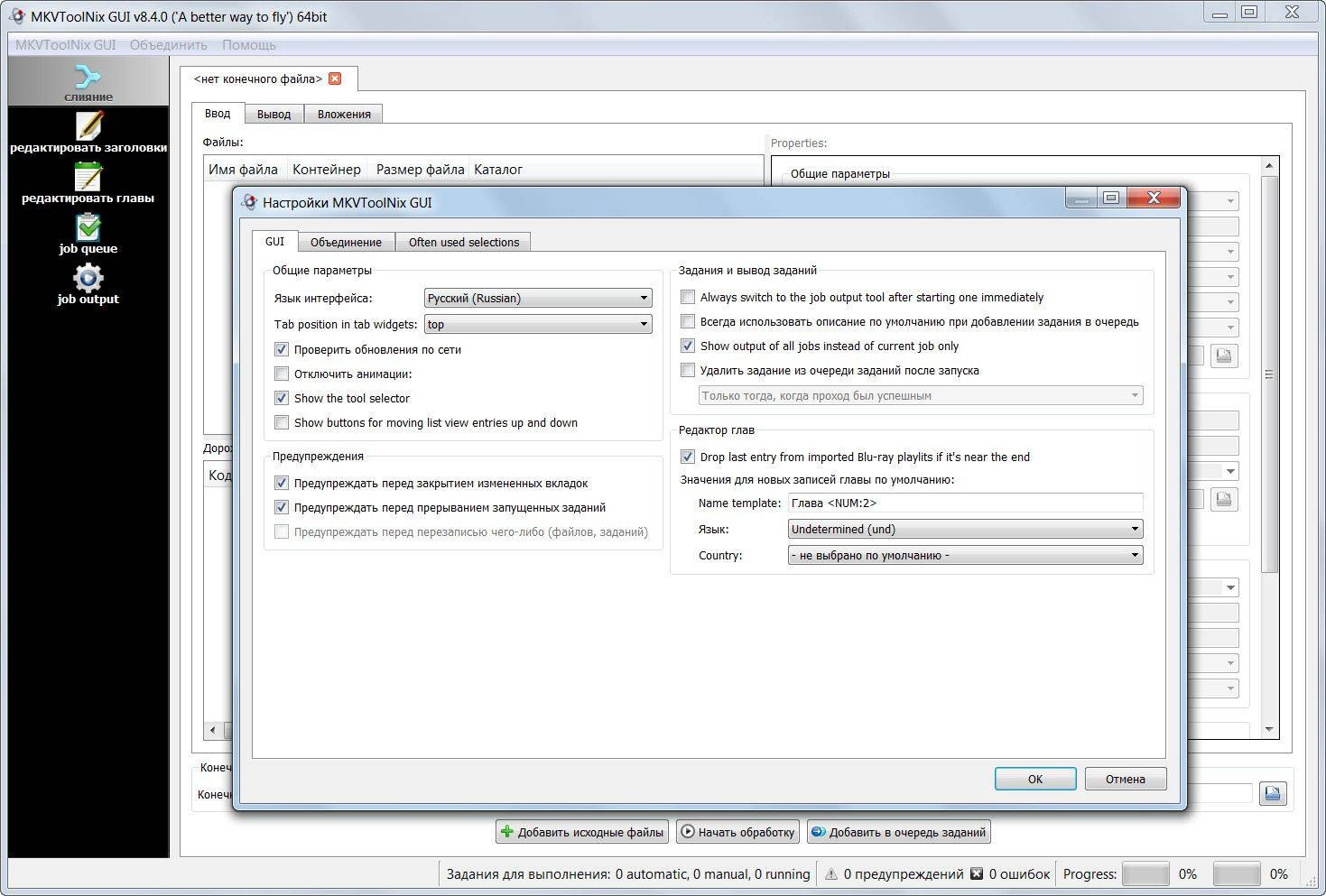Open the job queue tool icon
1326x896 pixels.
pos(88,226)
